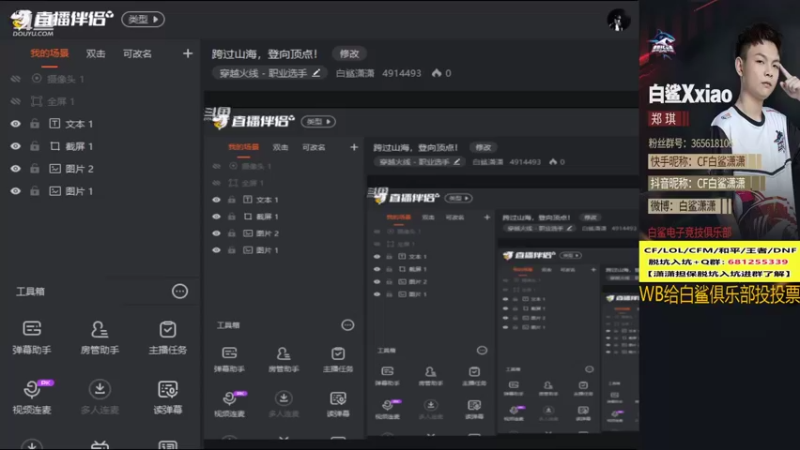This screenshot has width=800, height=450.
Task: Click the room number 4914493
Action: tap(402, 73)
